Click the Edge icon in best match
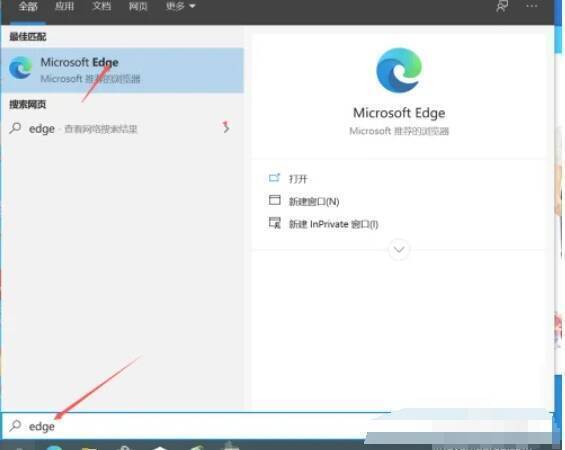 pyautogui.click(x=21, y=68)
